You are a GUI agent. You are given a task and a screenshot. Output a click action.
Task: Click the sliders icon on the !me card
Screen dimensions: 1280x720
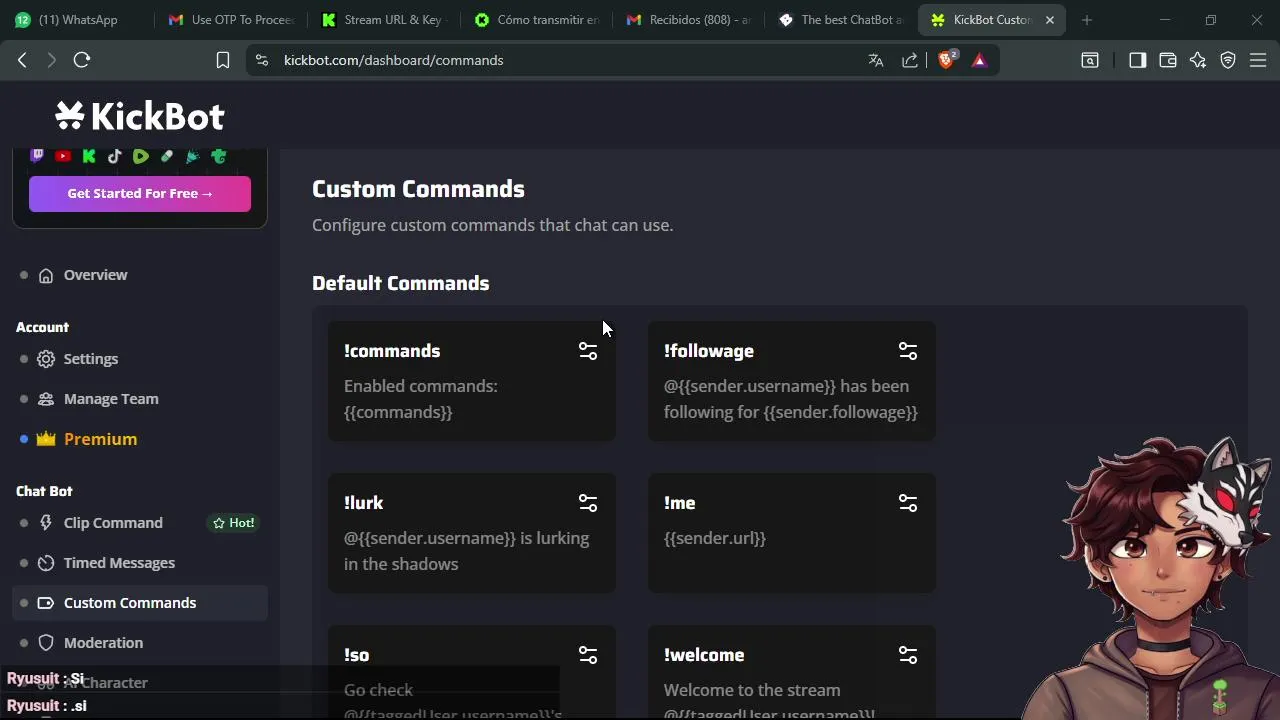[x=908, y=503]
